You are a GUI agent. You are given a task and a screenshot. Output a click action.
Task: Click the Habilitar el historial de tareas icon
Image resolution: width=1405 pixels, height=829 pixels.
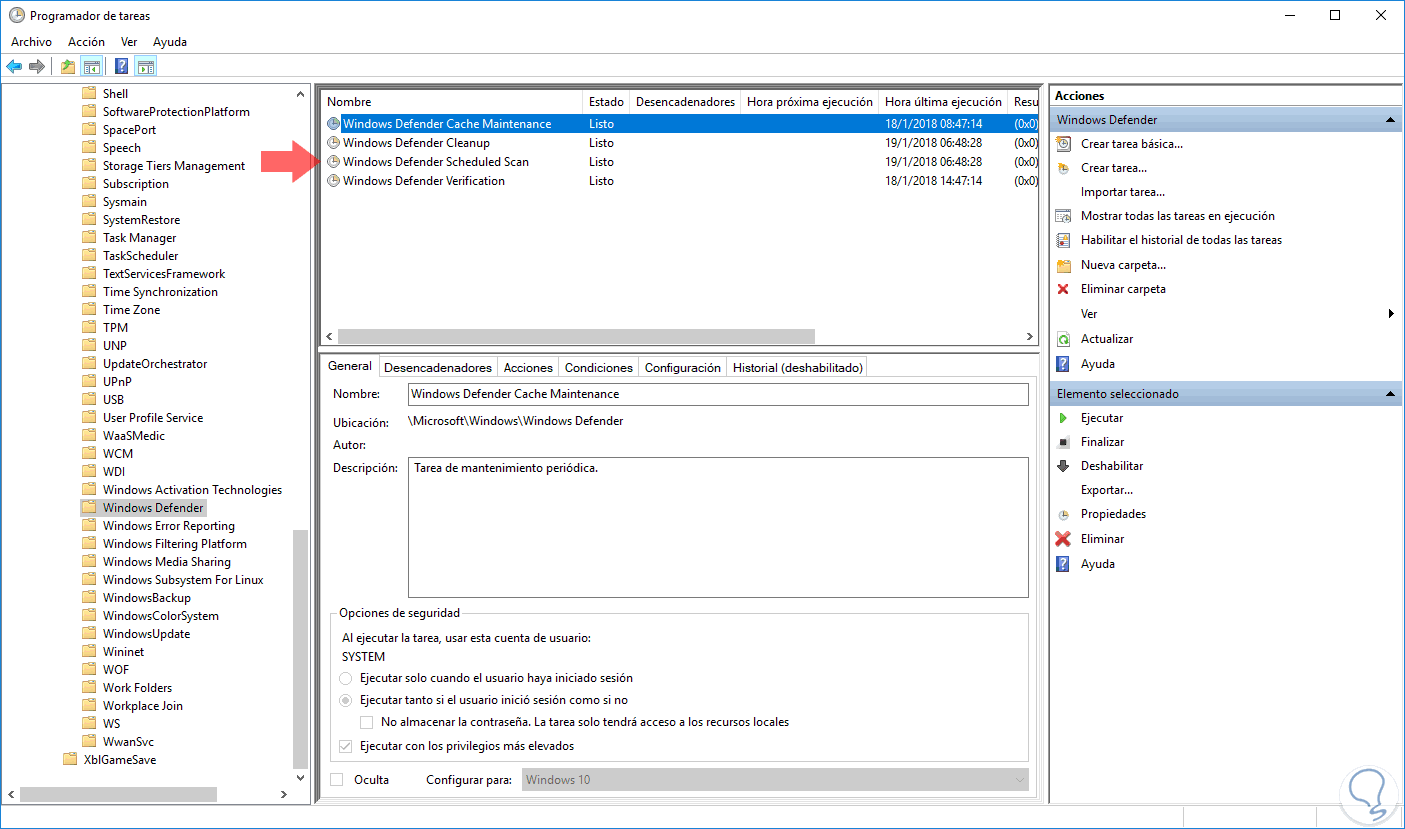(1063, 240)
